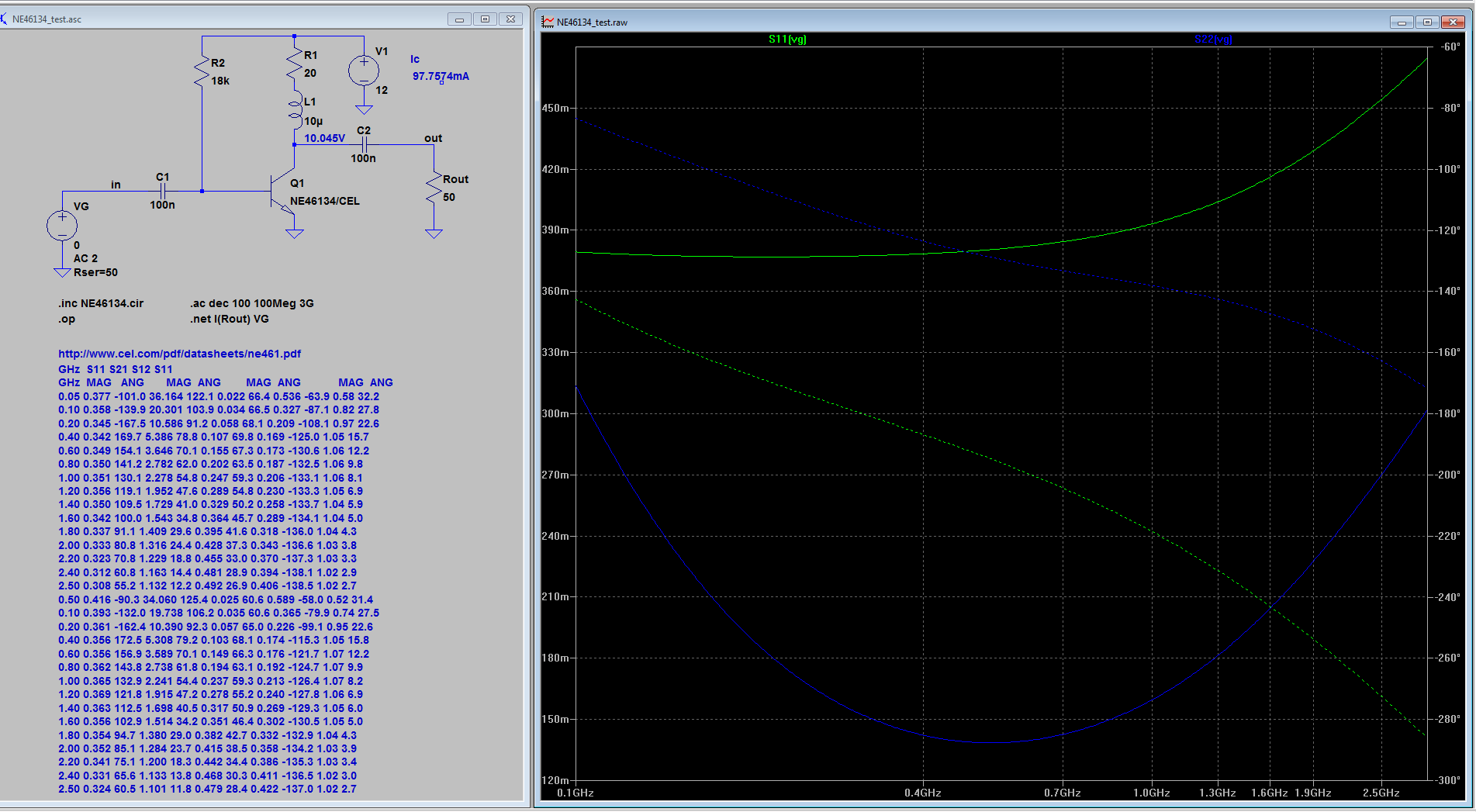
Task: Click the 97.7574mA collector current value
Action: click(x=441, y=76)
